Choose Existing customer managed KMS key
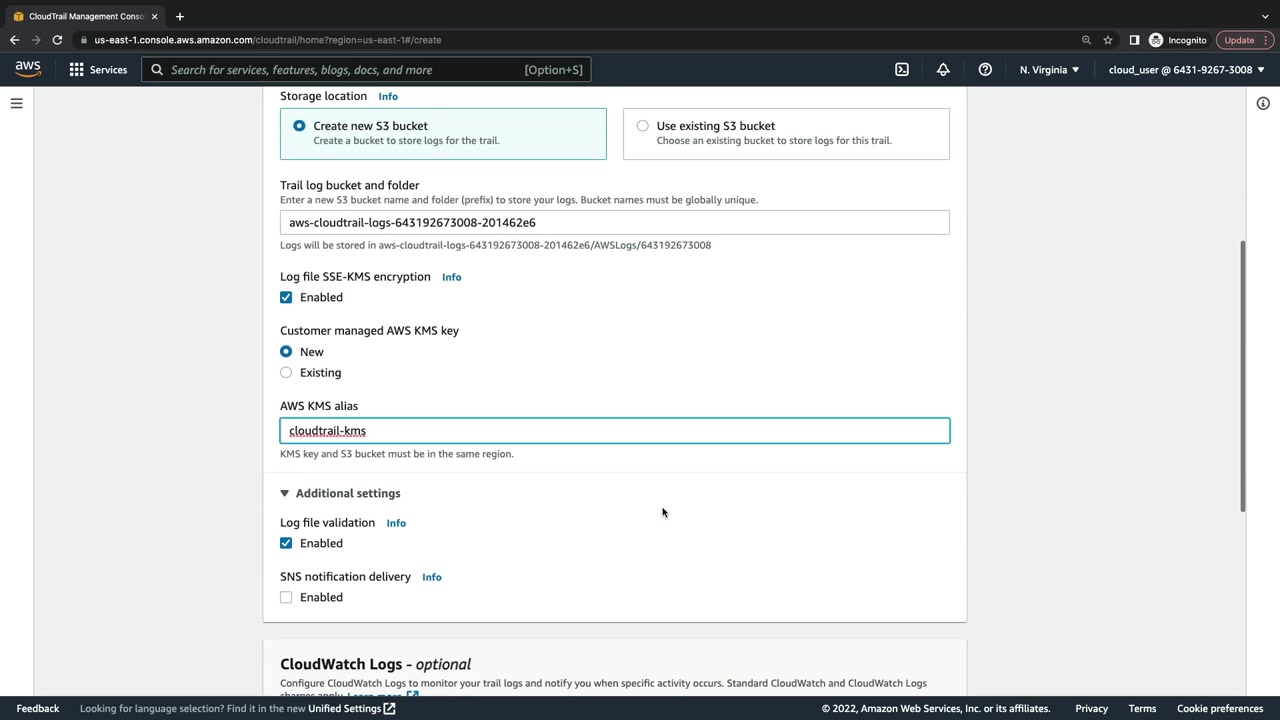The image size is (1280, 720). (286, 372)
